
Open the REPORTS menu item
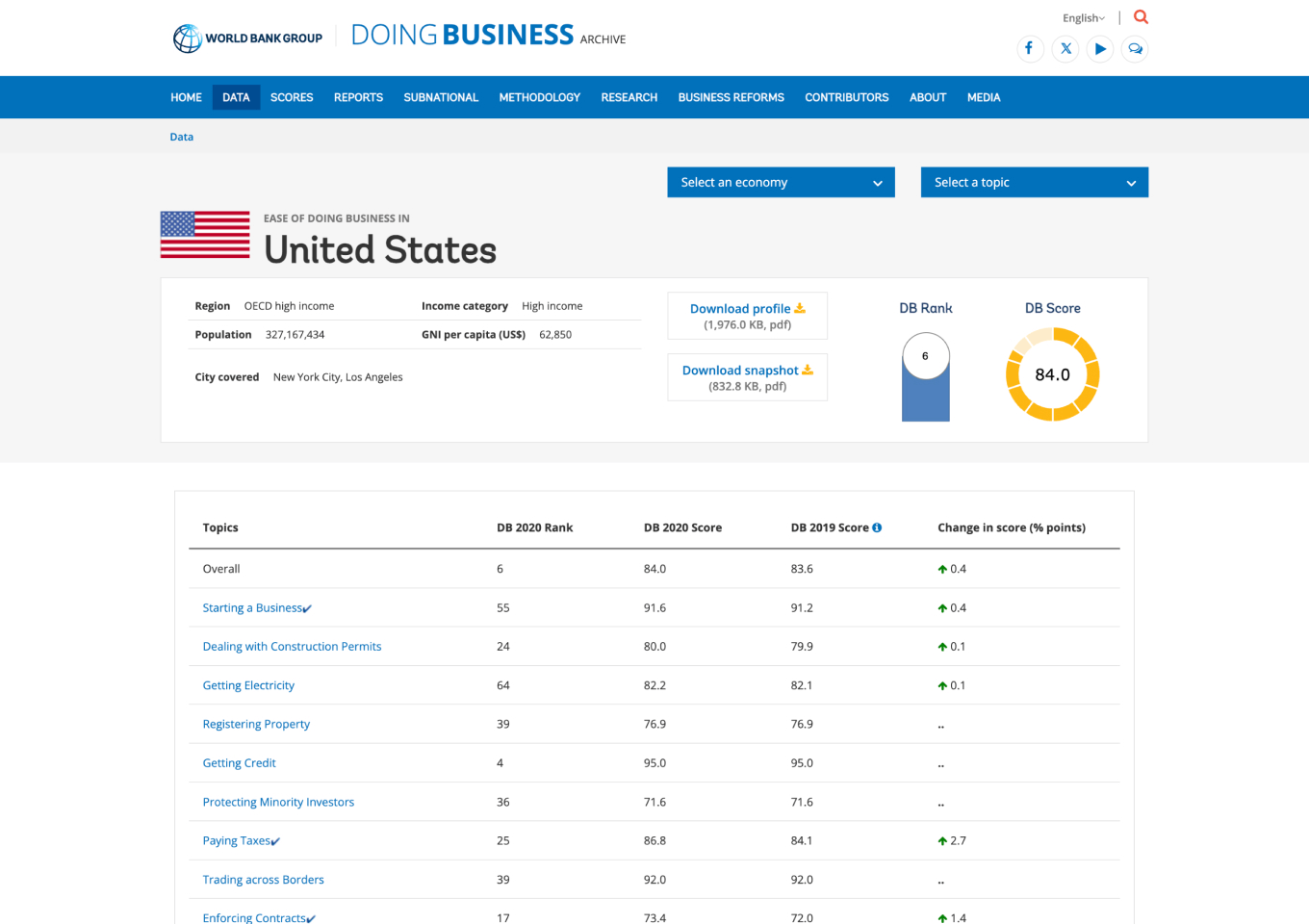click(358, 97)
